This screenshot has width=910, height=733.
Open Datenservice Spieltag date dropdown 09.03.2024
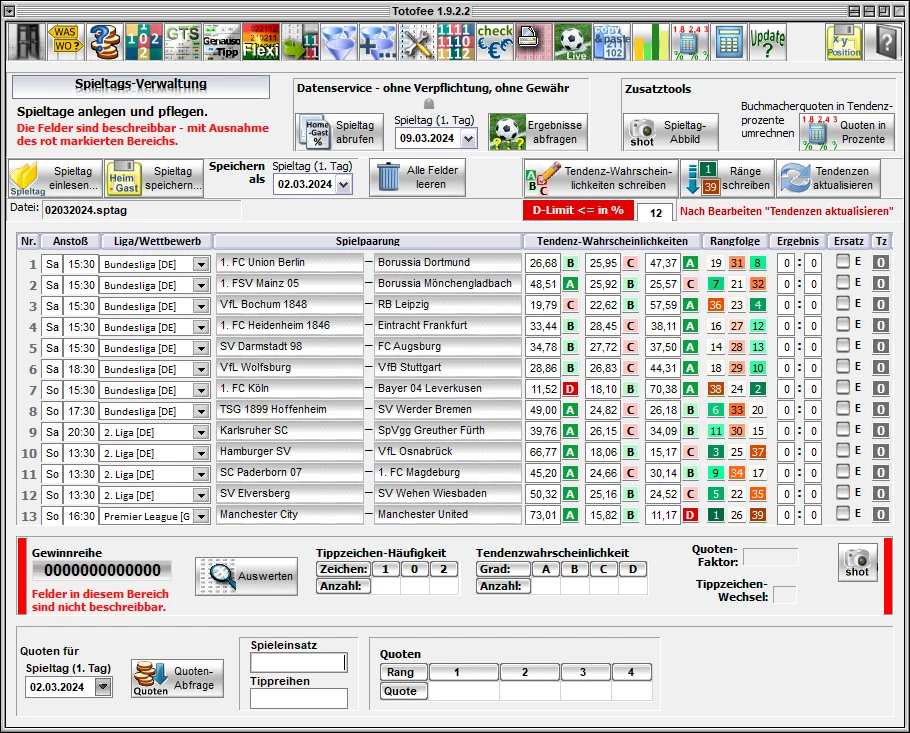tap(468, 139)
